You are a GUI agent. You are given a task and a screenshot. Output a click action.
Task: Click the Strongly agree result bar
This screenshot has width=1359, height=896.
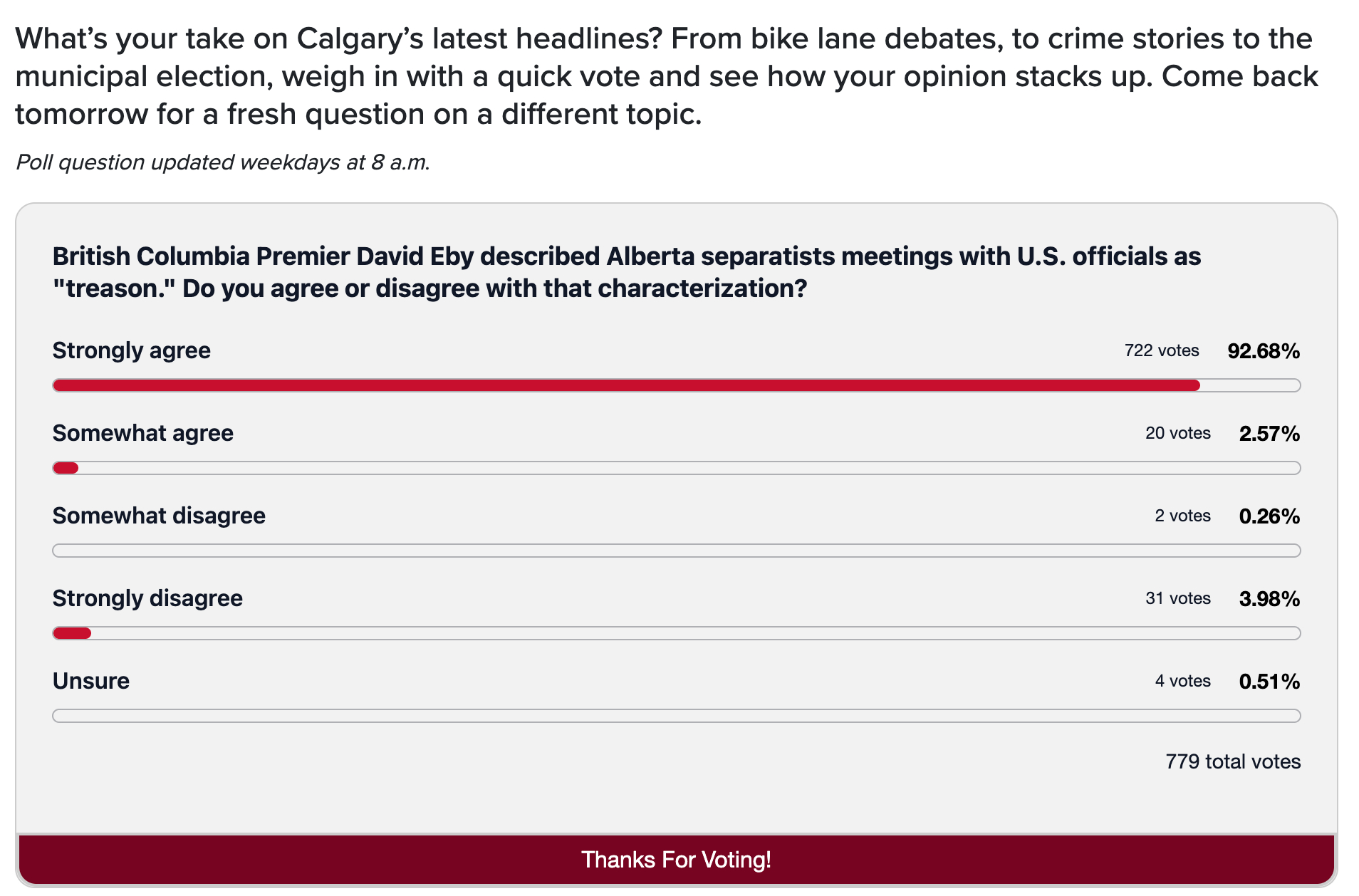click(676, 385)
